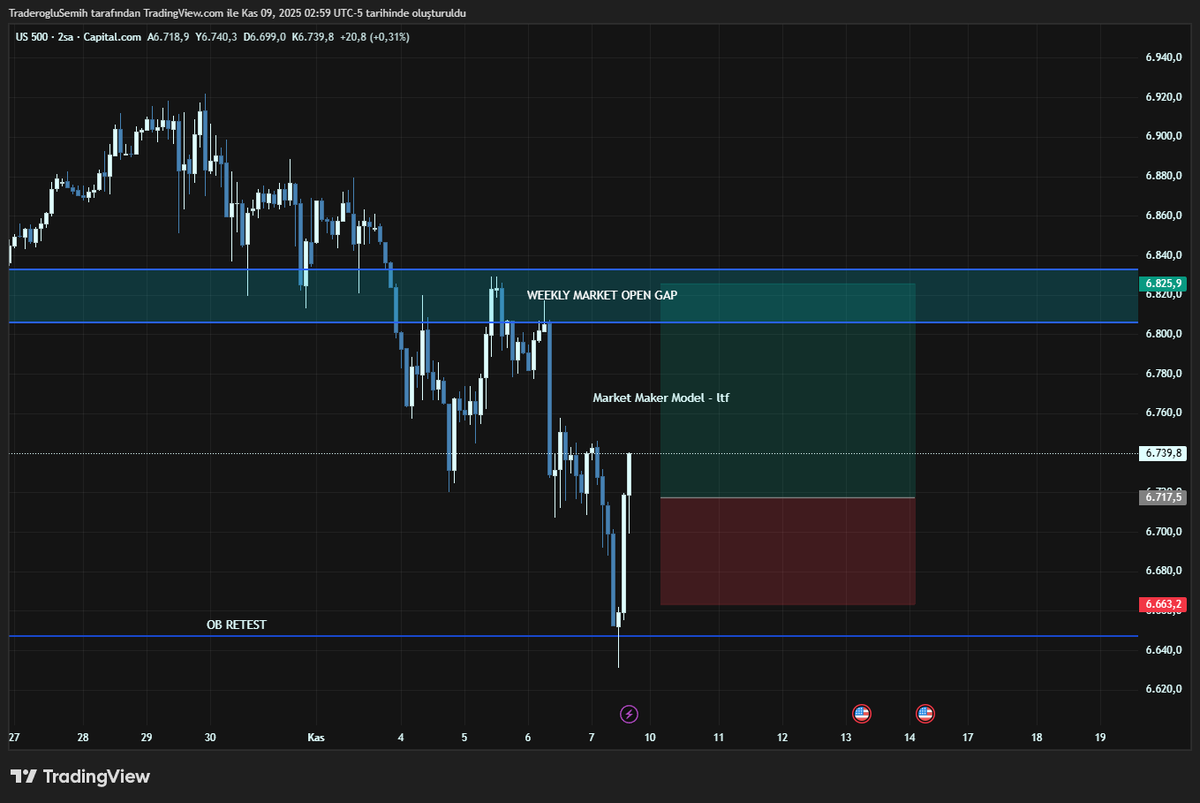
Task: Select the teal weekly gap rectangle's upper border line
Action: pyautogui.click(x=573, y=269)
